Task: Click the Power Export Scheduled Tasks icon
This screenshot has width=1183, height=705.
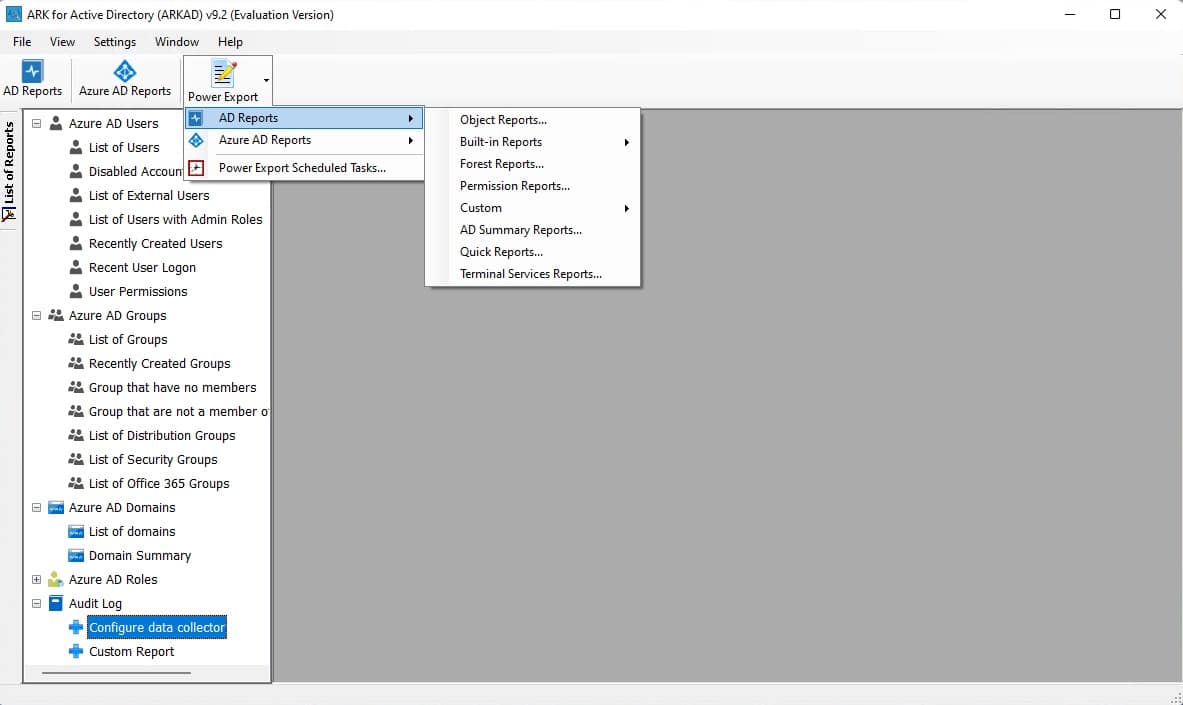Action: (x=195, y=168)
